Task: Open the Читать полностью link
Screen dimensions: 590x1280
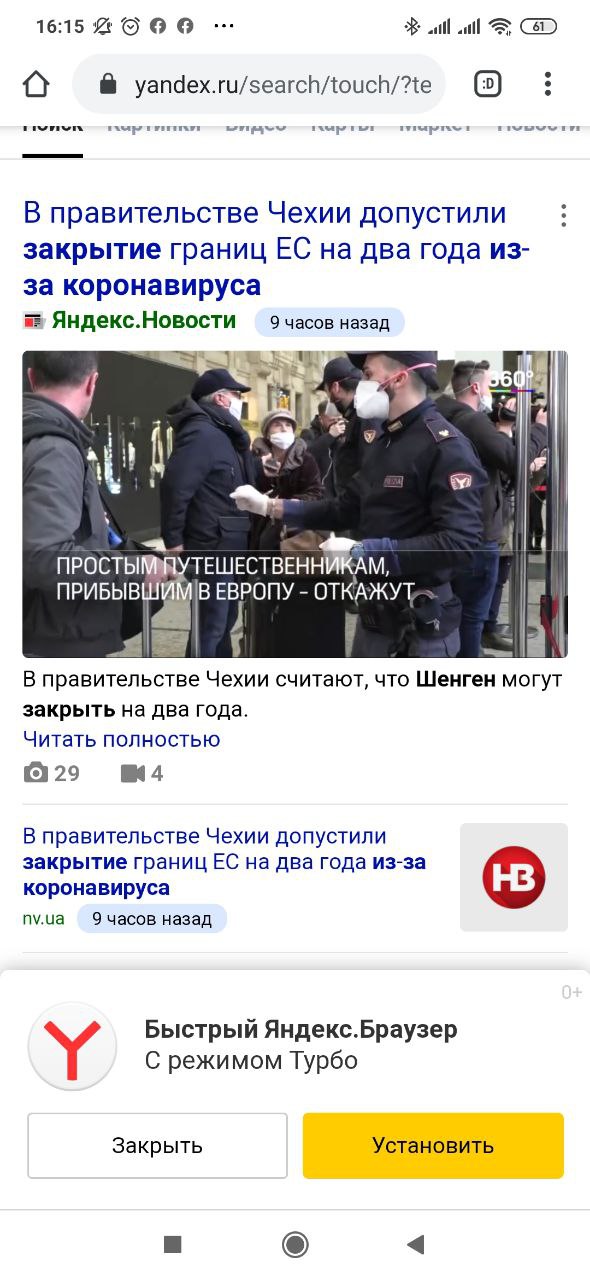Action: pos(121,739)
